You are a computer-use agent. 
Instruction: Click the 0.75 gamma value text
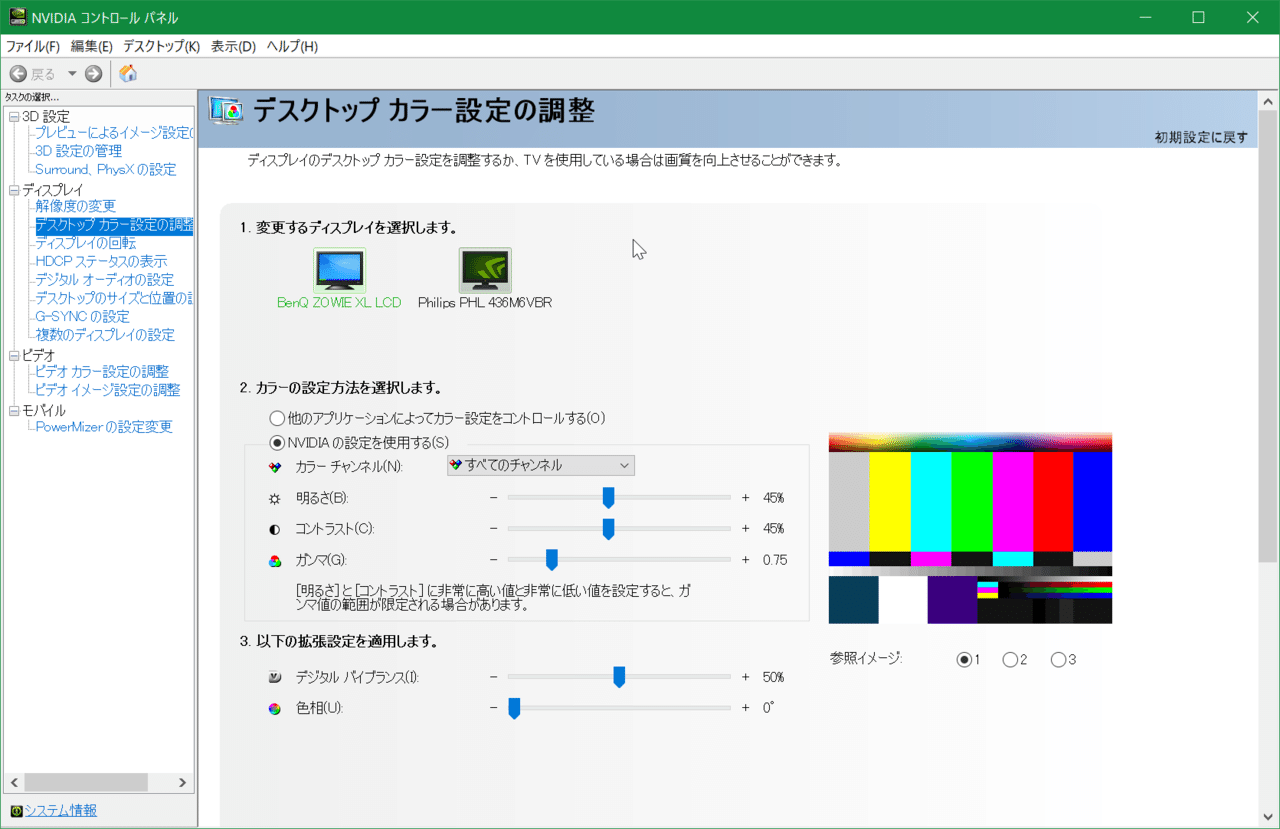click(775, 560)
